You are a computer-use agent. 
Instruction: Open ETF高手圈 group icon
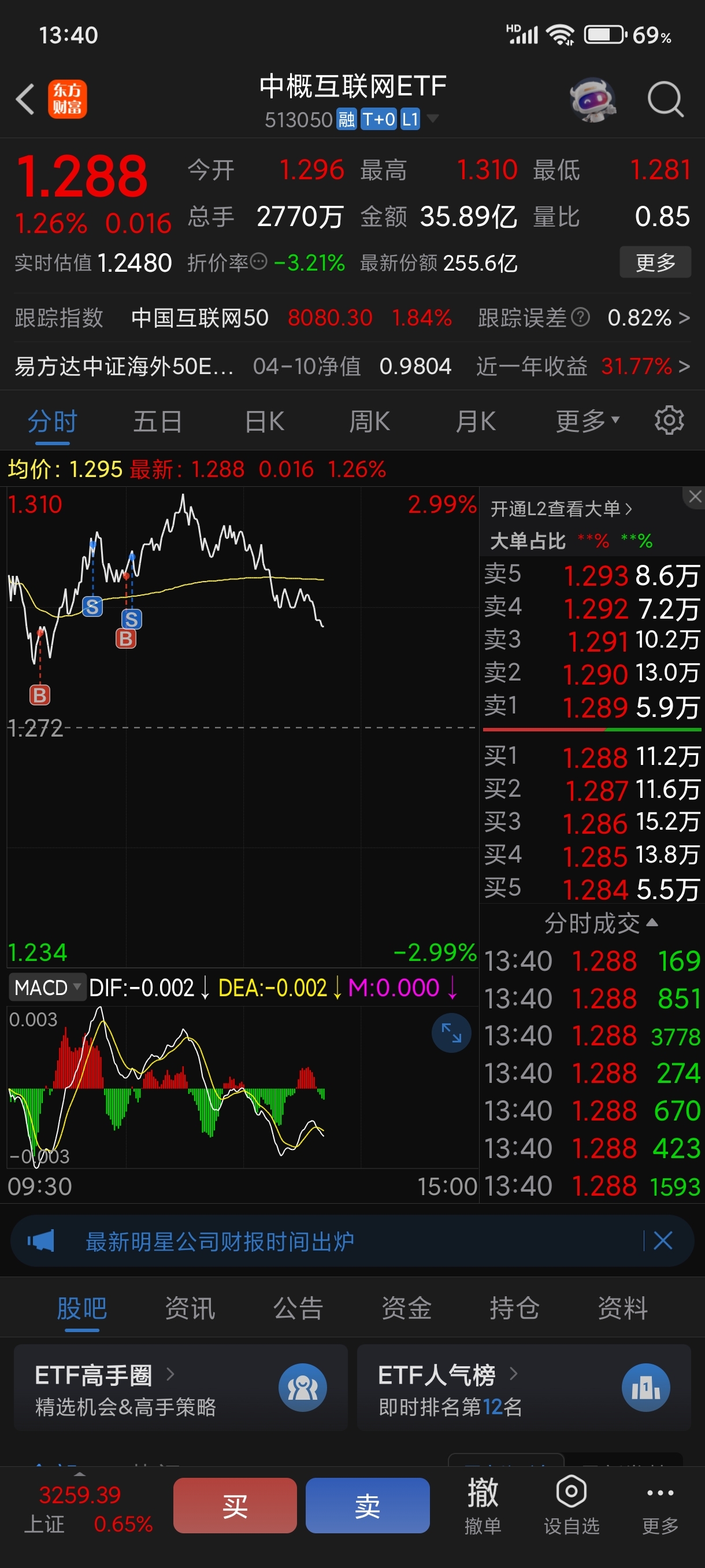302,1388
